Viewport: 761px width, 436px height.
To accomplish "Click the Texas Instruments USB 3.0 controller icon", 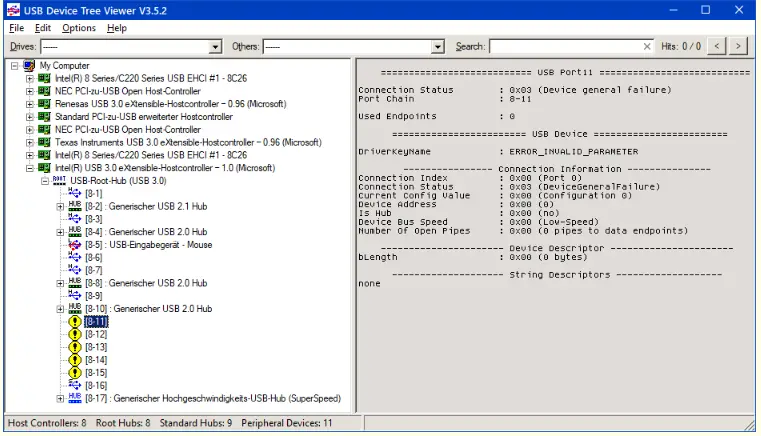I will tap(44, 142).
